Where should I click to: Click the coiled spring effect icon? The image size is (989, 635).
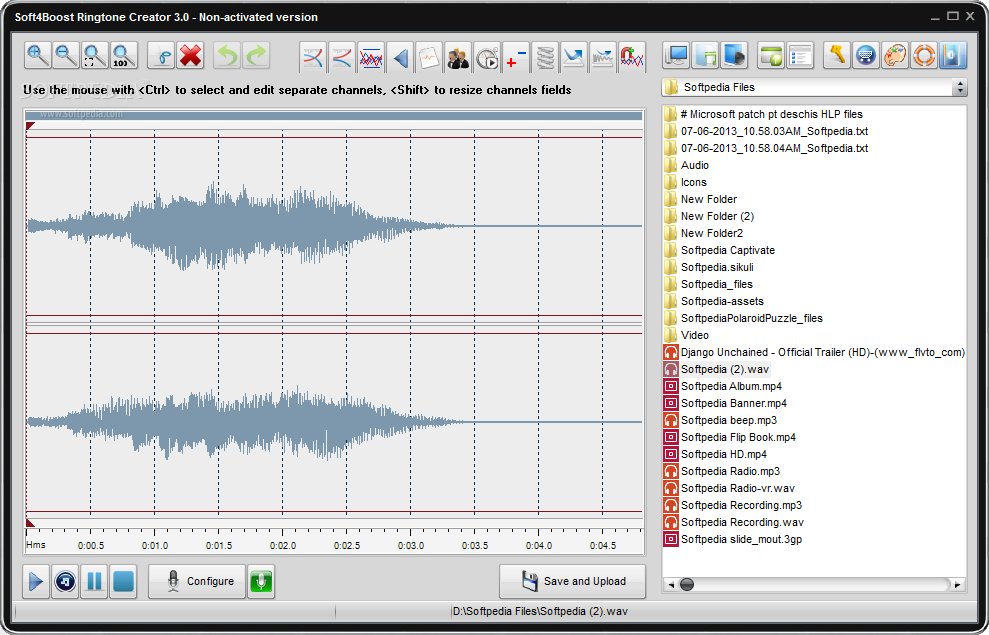tap(545, 57)
